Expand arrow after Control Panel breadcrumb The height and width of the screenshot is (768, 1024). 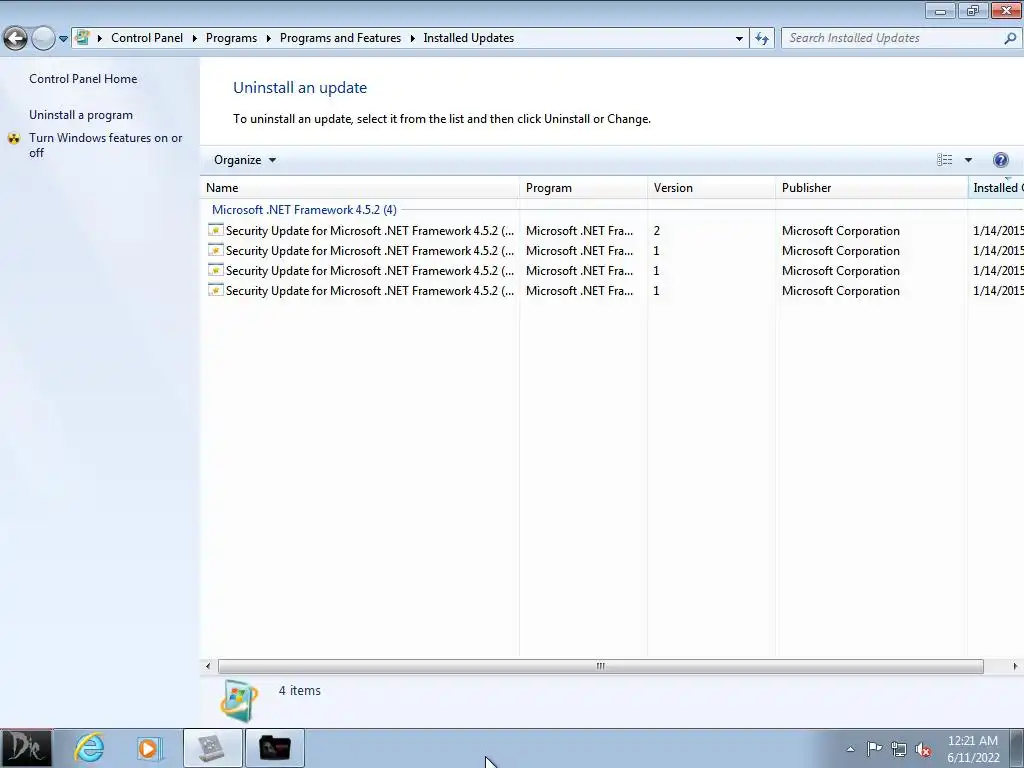195,39
